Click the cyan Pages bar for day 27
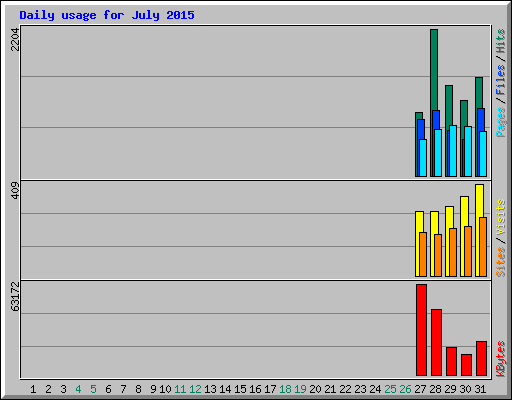Viewport: 512px width, 400px height. [x=423, y=158]
